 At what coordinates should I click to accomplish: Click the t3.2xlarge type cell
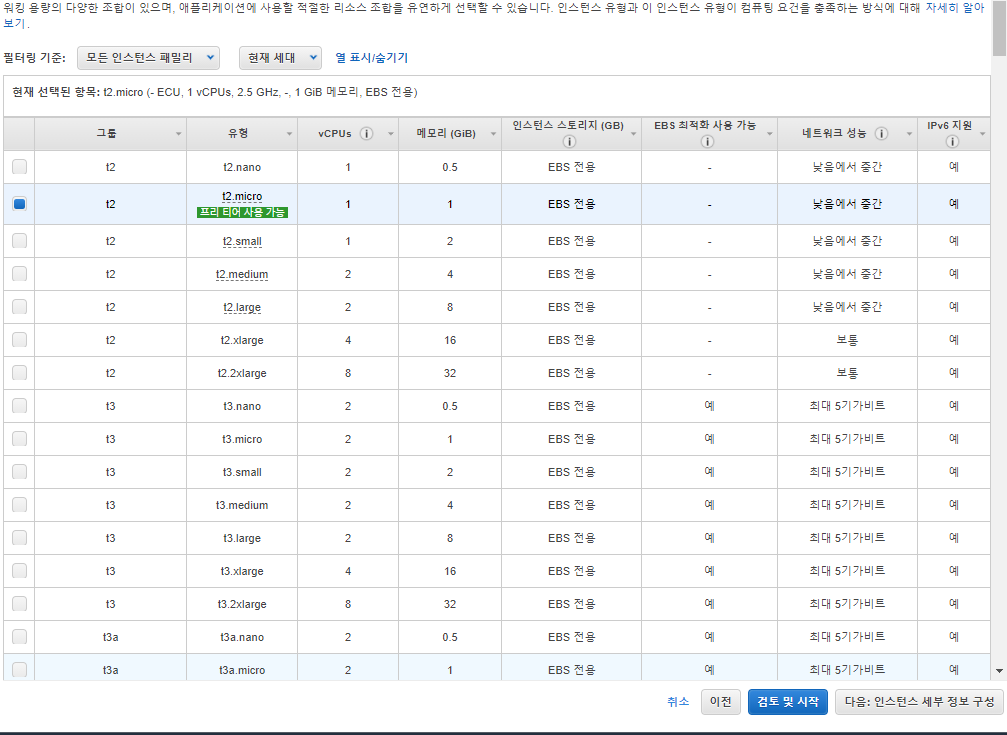click(x=242, y=604)
